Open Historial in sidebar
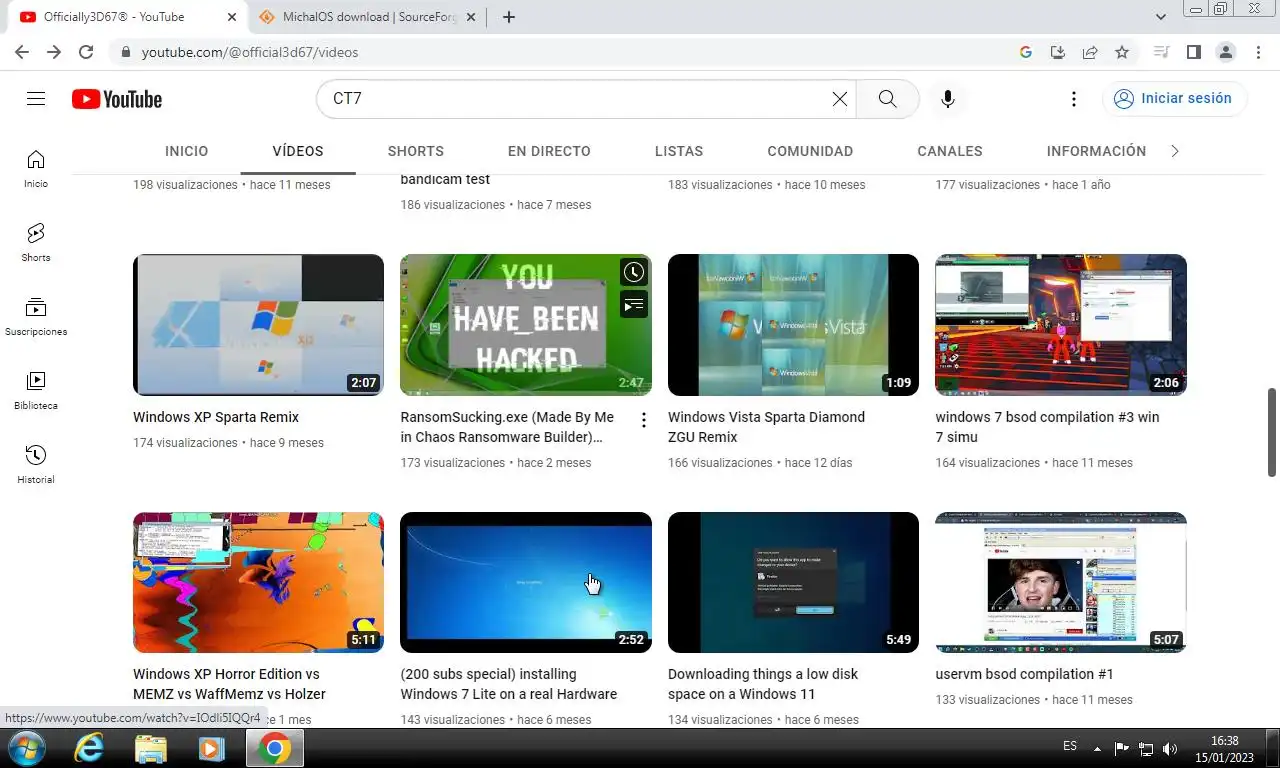 click(x=36, y=465)
